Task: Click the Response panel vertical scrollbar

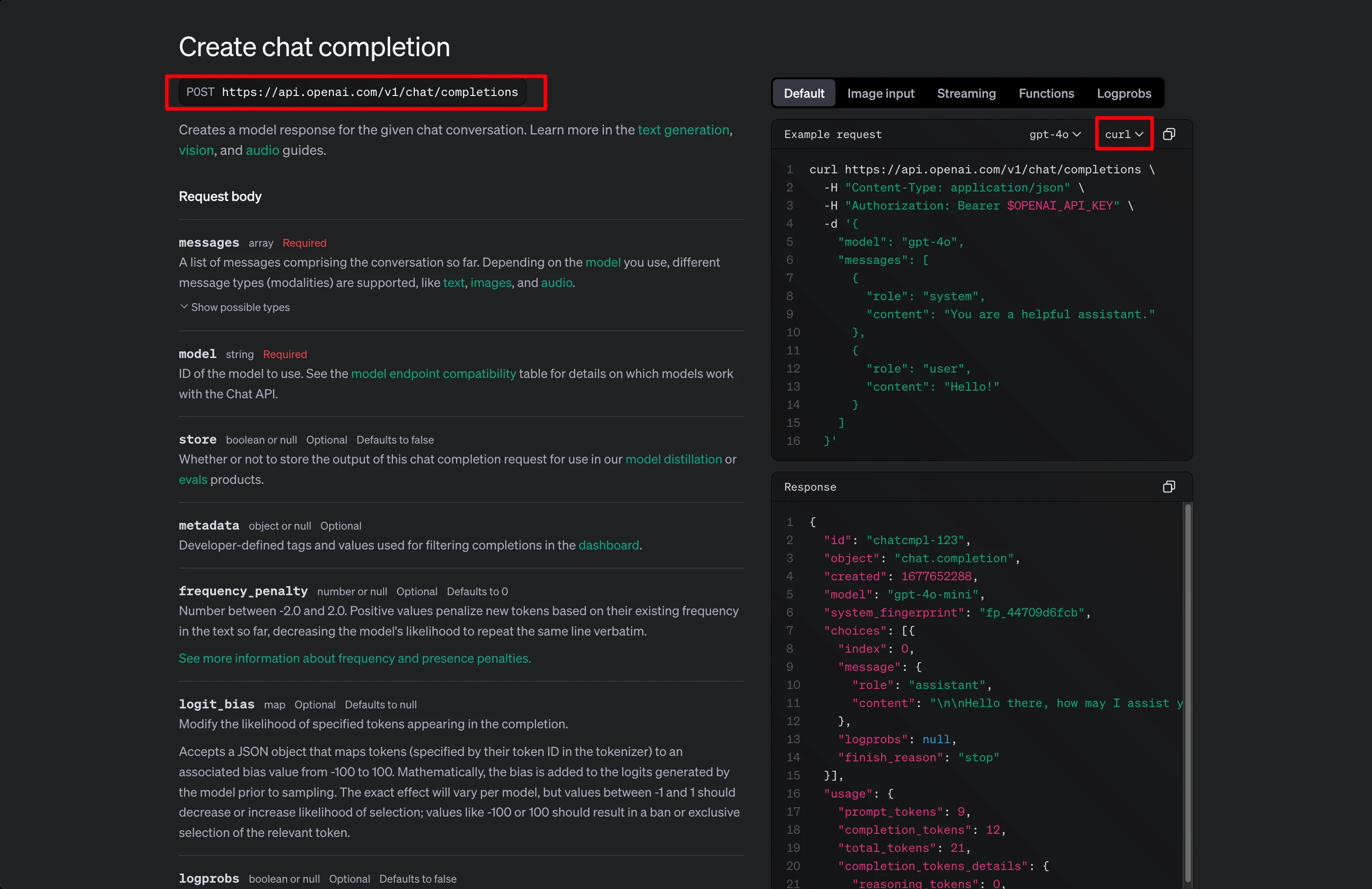Action: coord(1187,691)
